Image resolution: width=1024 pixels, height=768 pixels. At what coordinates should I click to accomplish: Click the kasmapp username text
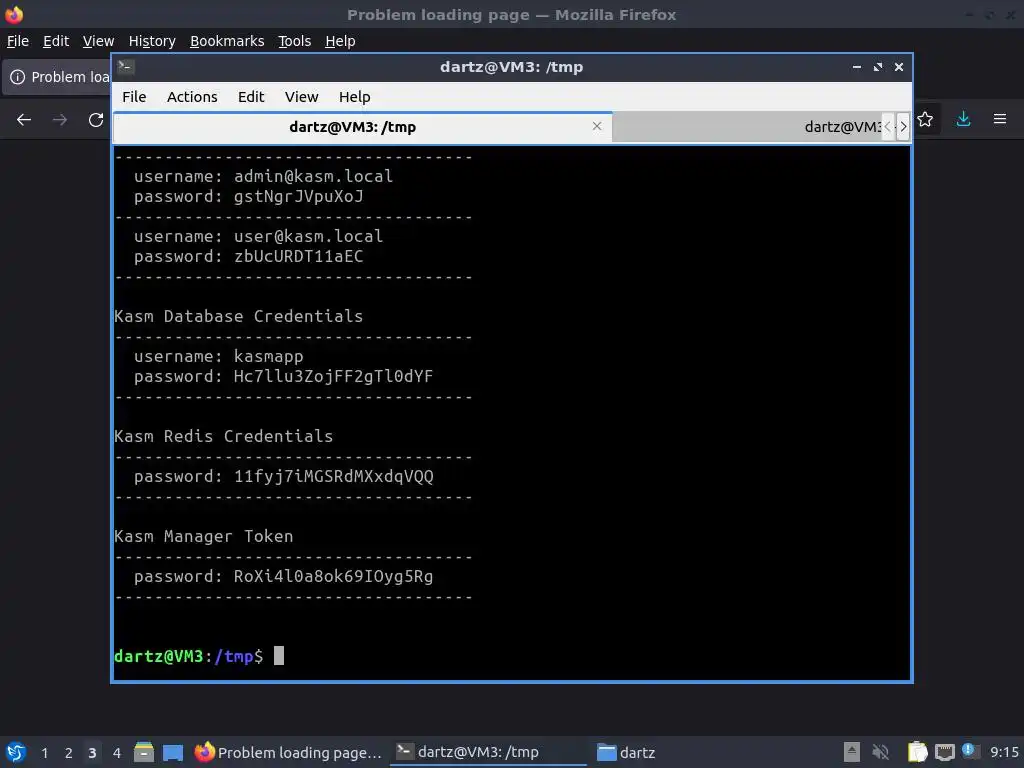point(268,357)
